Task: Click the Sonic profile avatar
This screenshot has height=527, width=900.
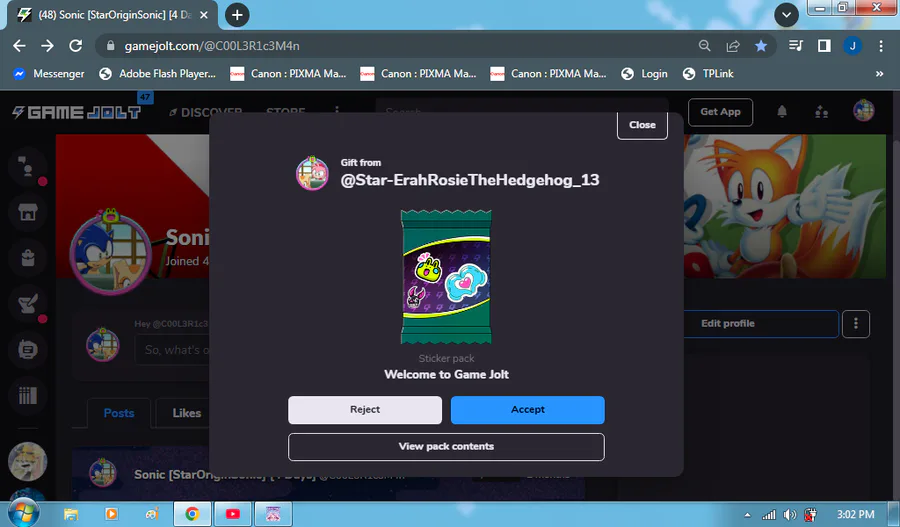Action: pyautogui.click(x=110, y=253)
